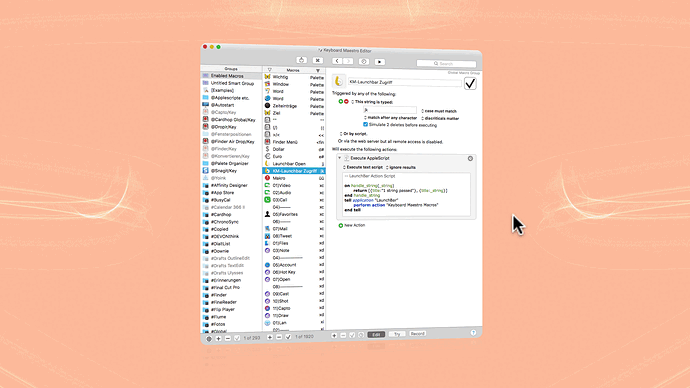The height and width of the screenshot is (388, 690).
Task: Select the #Final Cut Pro group
Action: click(x=231, y=287)
